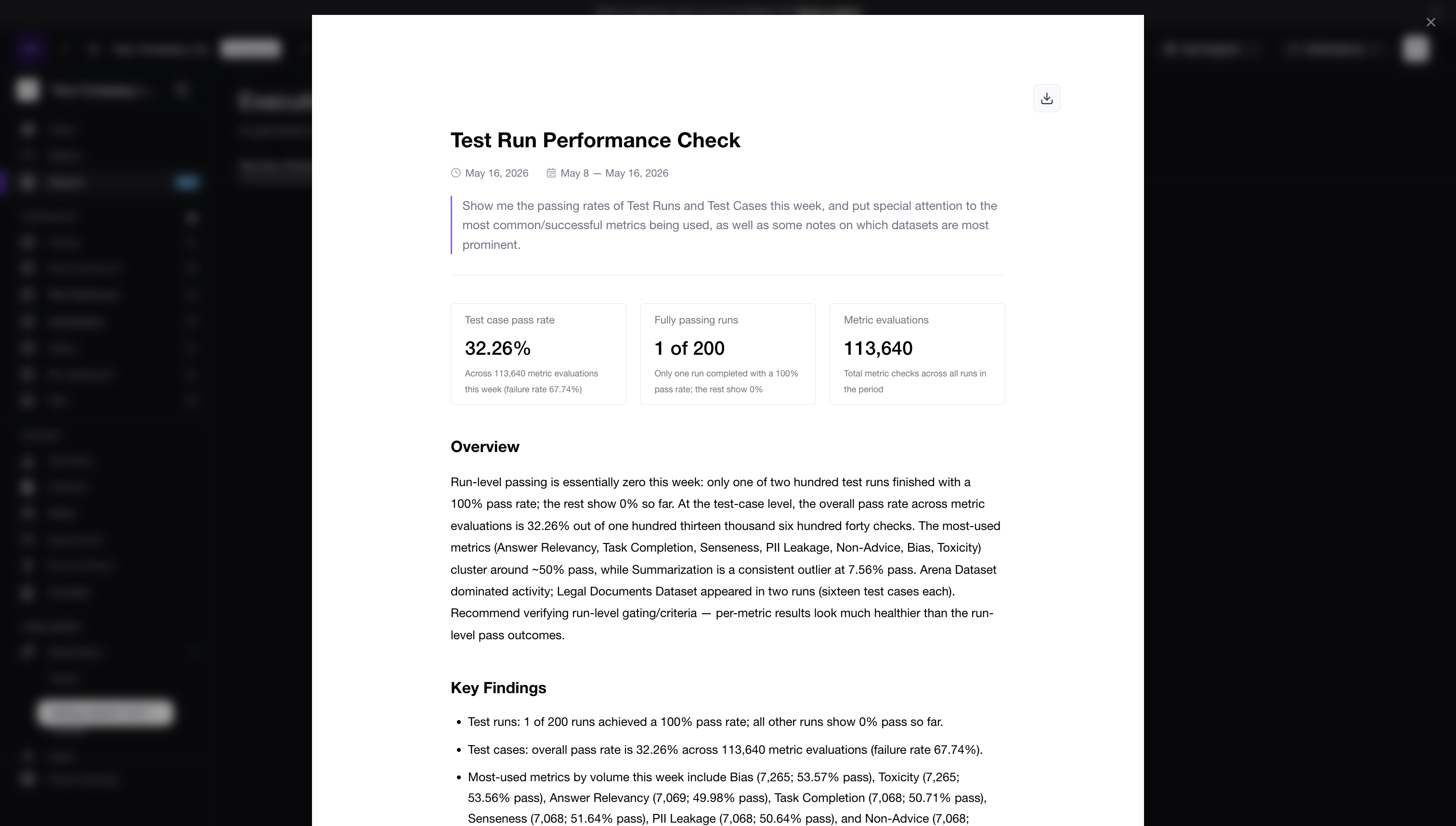This screenshot has width=1456, height=826.
Task: Click the 'Only one run completed' card description
Action: coord(726,381)
